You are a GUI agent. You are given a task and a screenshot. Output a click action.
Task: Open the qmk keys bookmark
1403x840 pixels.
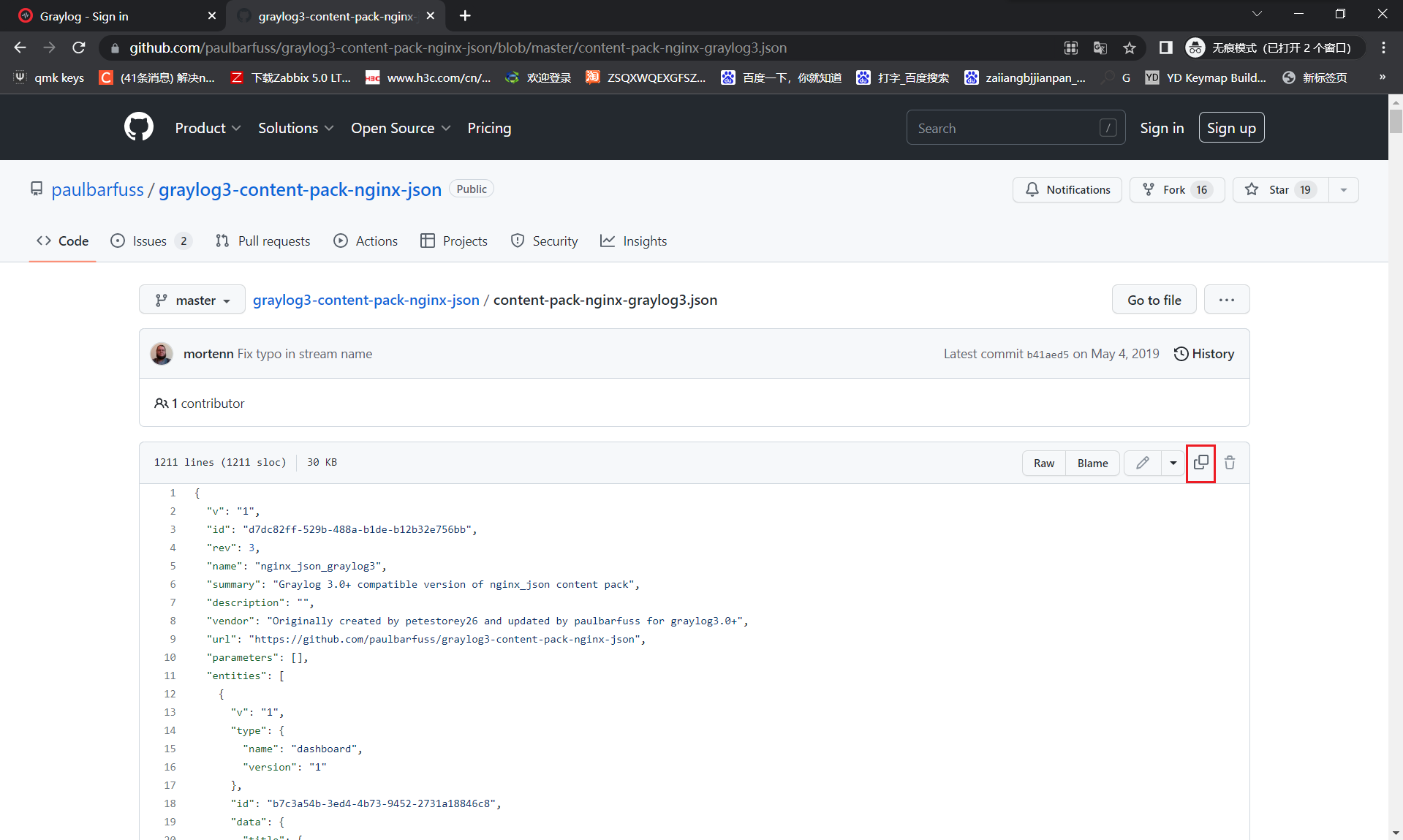pos(48,77)
